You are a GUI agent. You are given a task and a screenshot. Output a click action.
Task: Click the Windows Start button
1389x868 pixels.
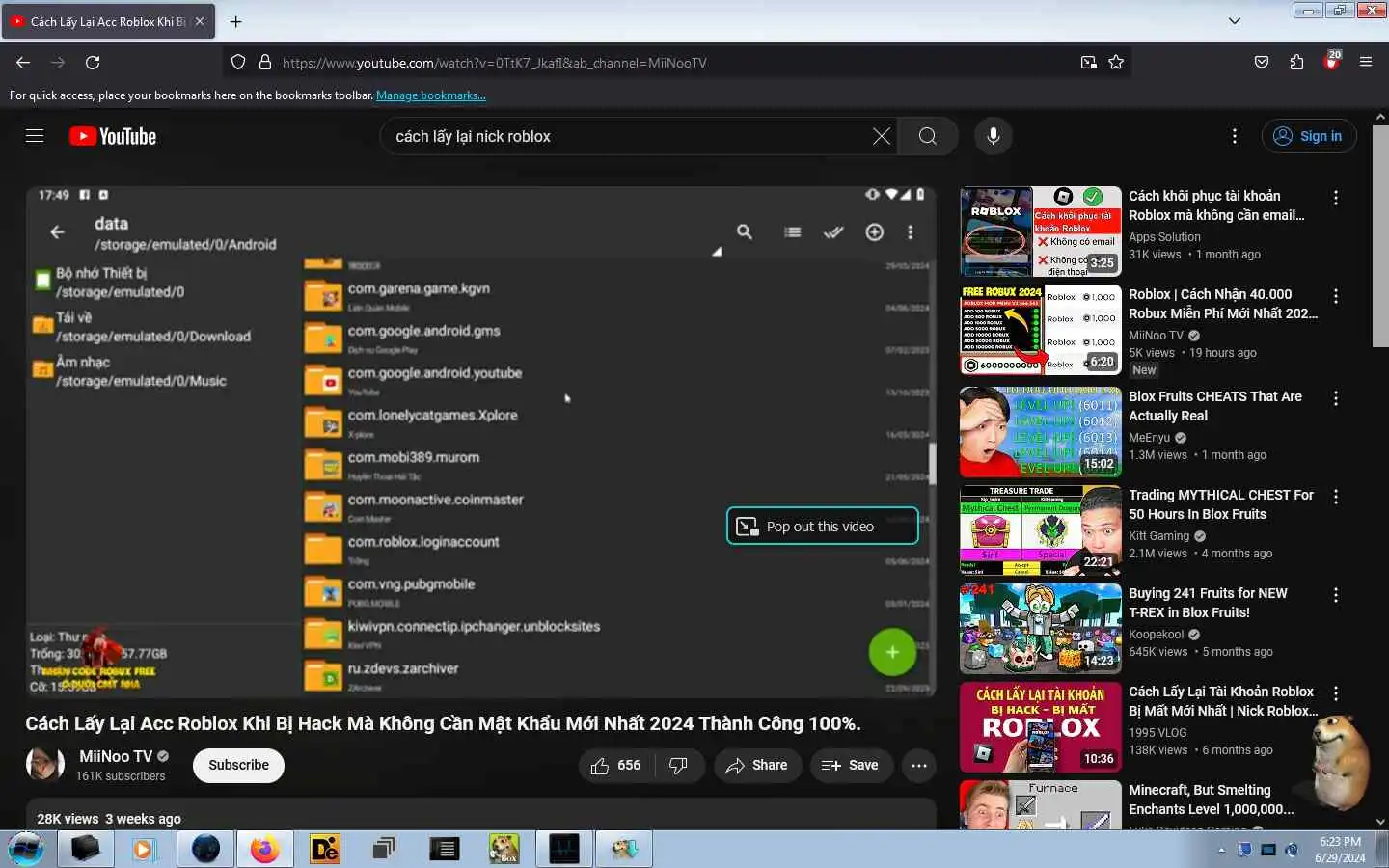[26, 849]
